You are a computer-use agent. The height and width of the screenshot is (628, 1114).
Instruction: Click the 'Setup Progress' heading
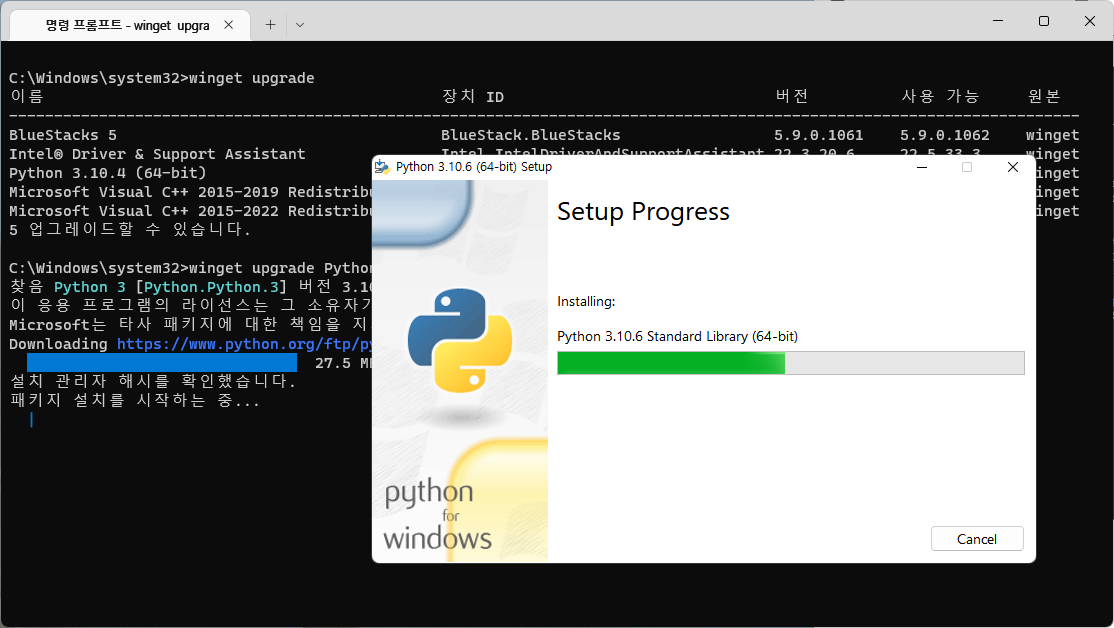pos(643,212)
